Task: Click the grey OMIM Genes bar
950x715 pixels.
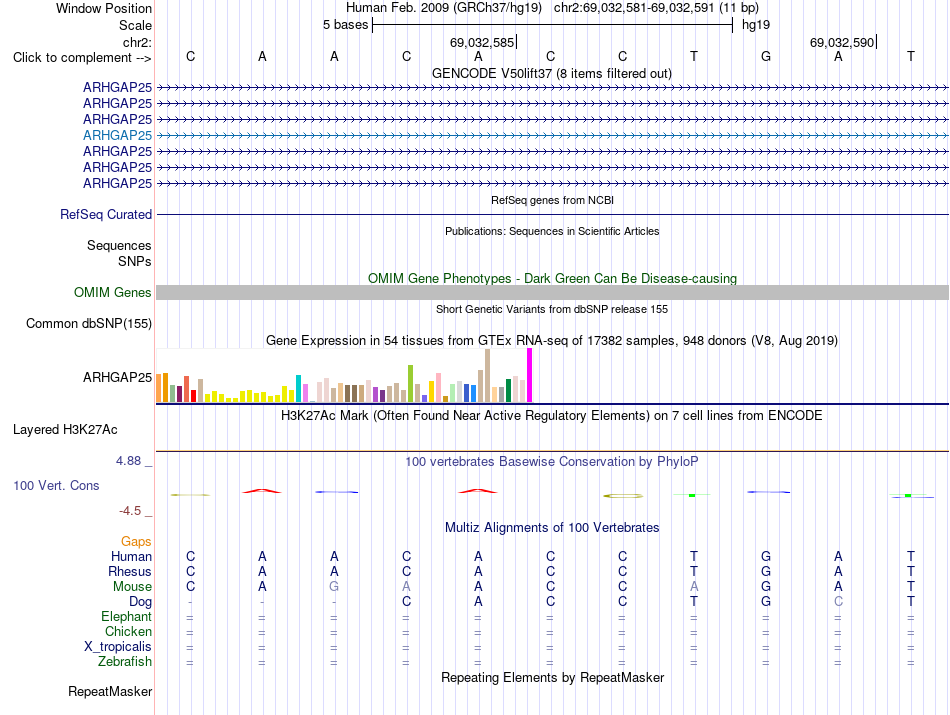Action: pyautogui.click(x=553, y=293)
